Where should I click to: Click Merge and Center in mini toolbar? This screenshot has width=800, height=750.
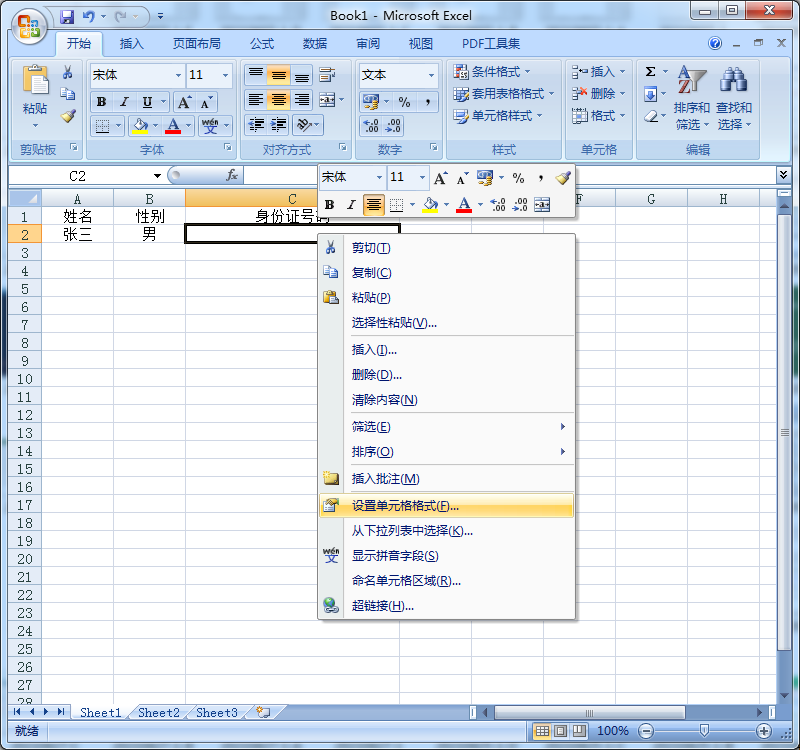click(x=542, y=205)
